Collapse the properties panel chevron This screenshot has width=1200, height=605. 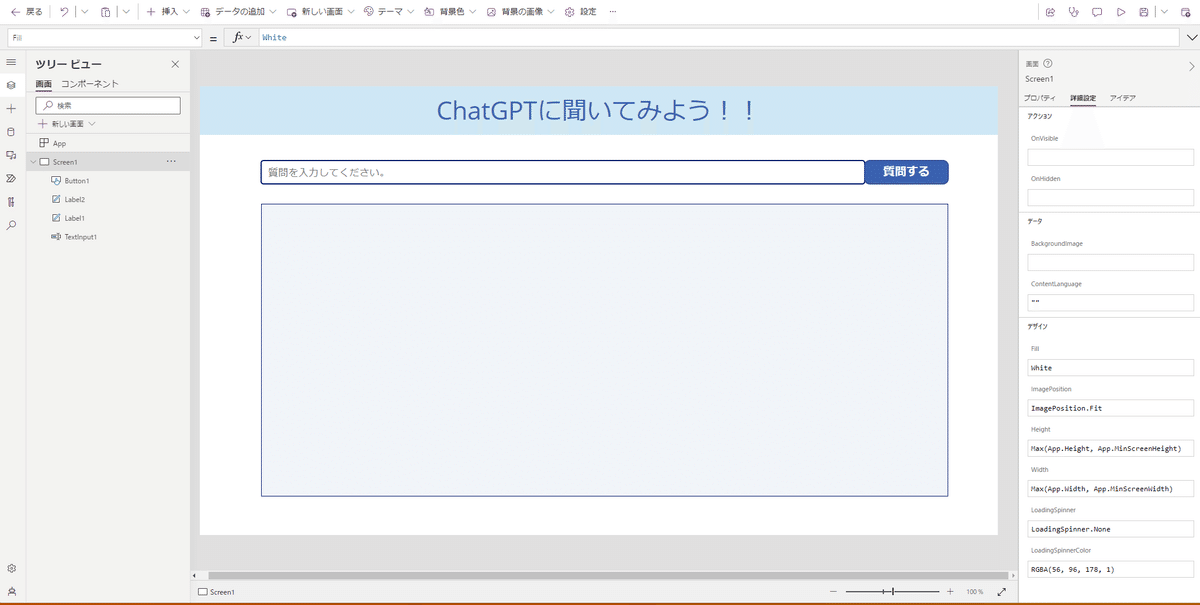point(1190,67)
